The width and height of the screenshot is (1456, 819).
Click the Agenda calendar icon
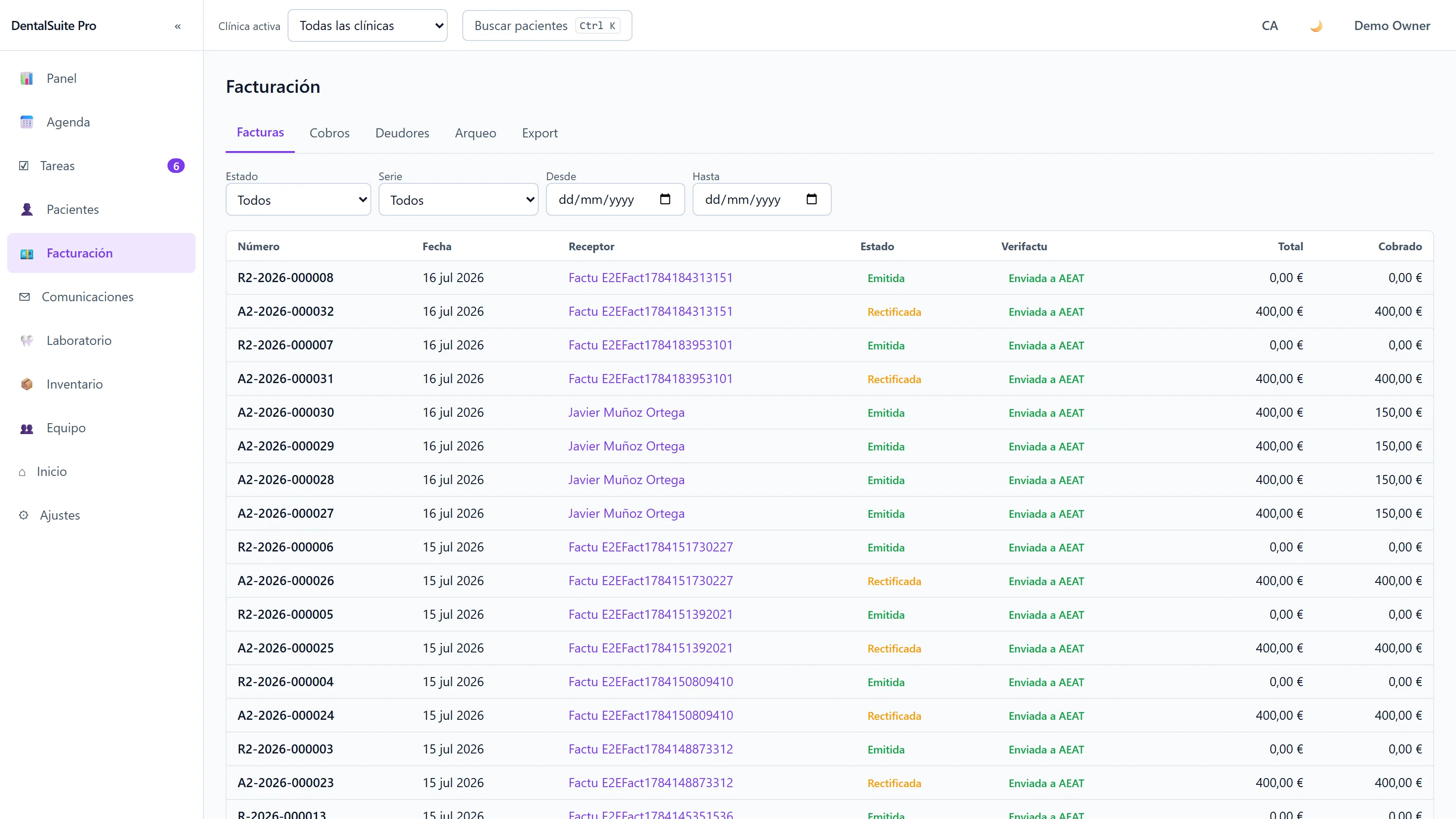click(x=26, y=122)
